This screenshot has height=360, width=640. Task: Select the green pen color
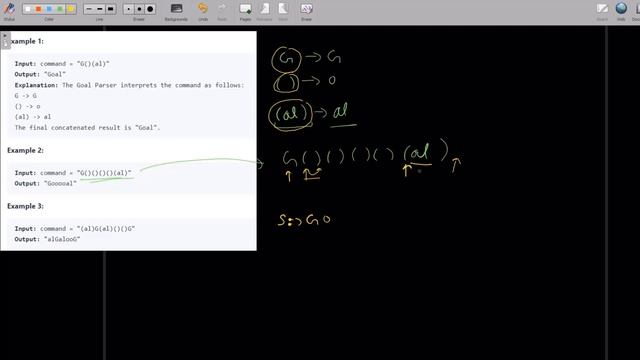pyautogui.click(x=60, y=9)
